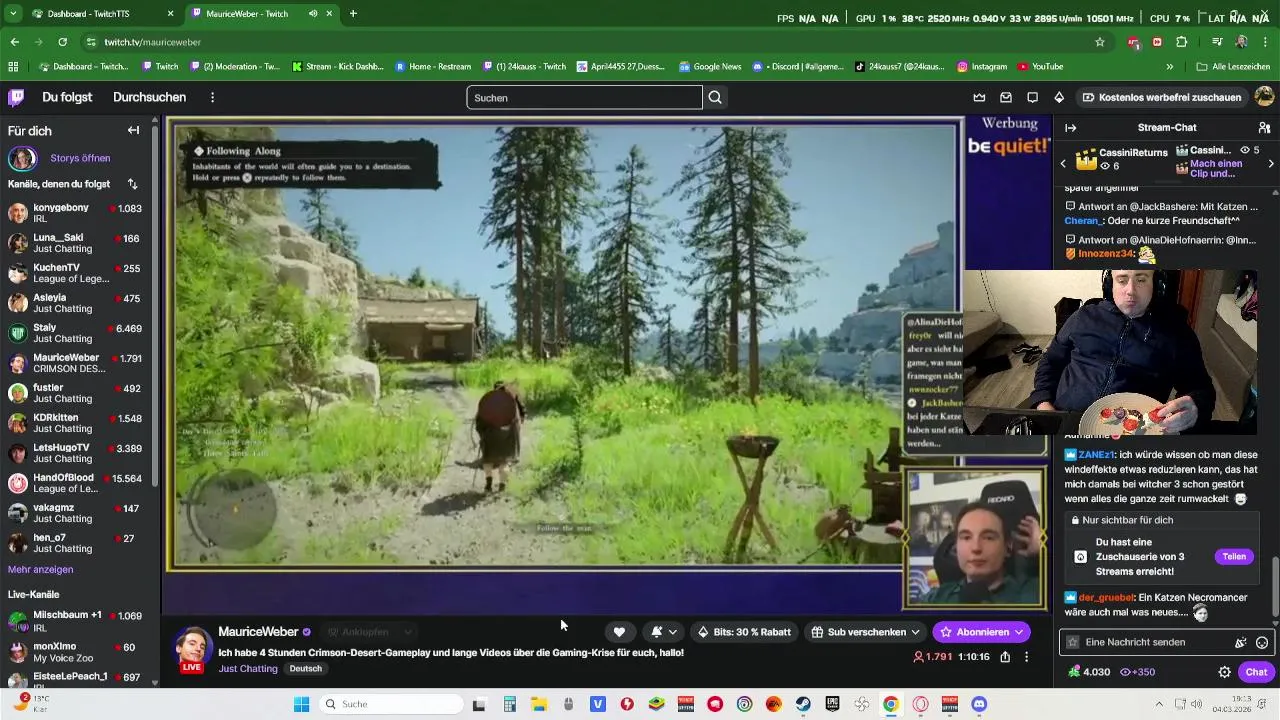
Task: Reload the Twitch page
Action: pyautogui.click(x=62, y=42)
